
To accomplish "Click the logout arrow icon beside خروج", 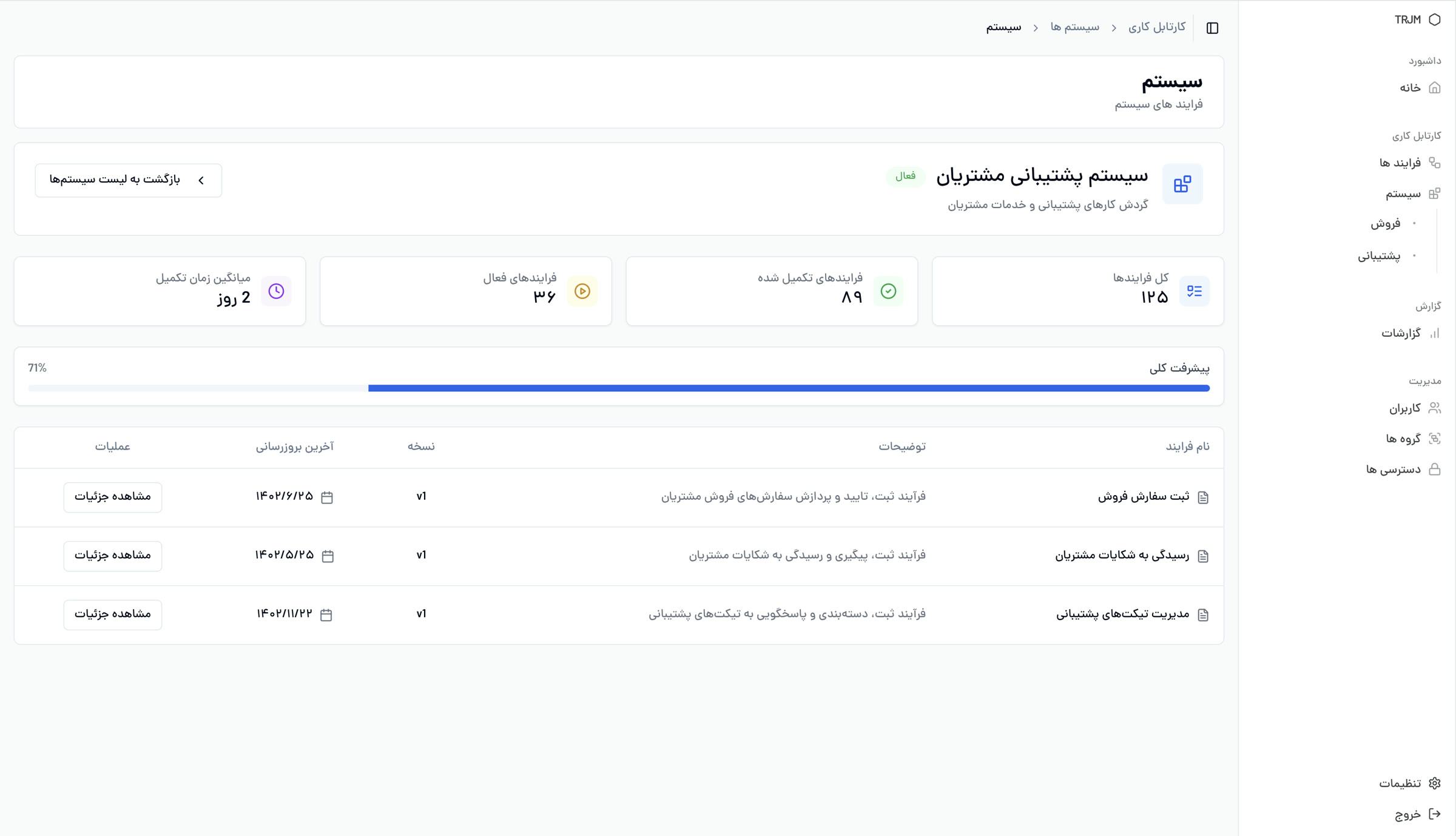I will [1435, 814].
